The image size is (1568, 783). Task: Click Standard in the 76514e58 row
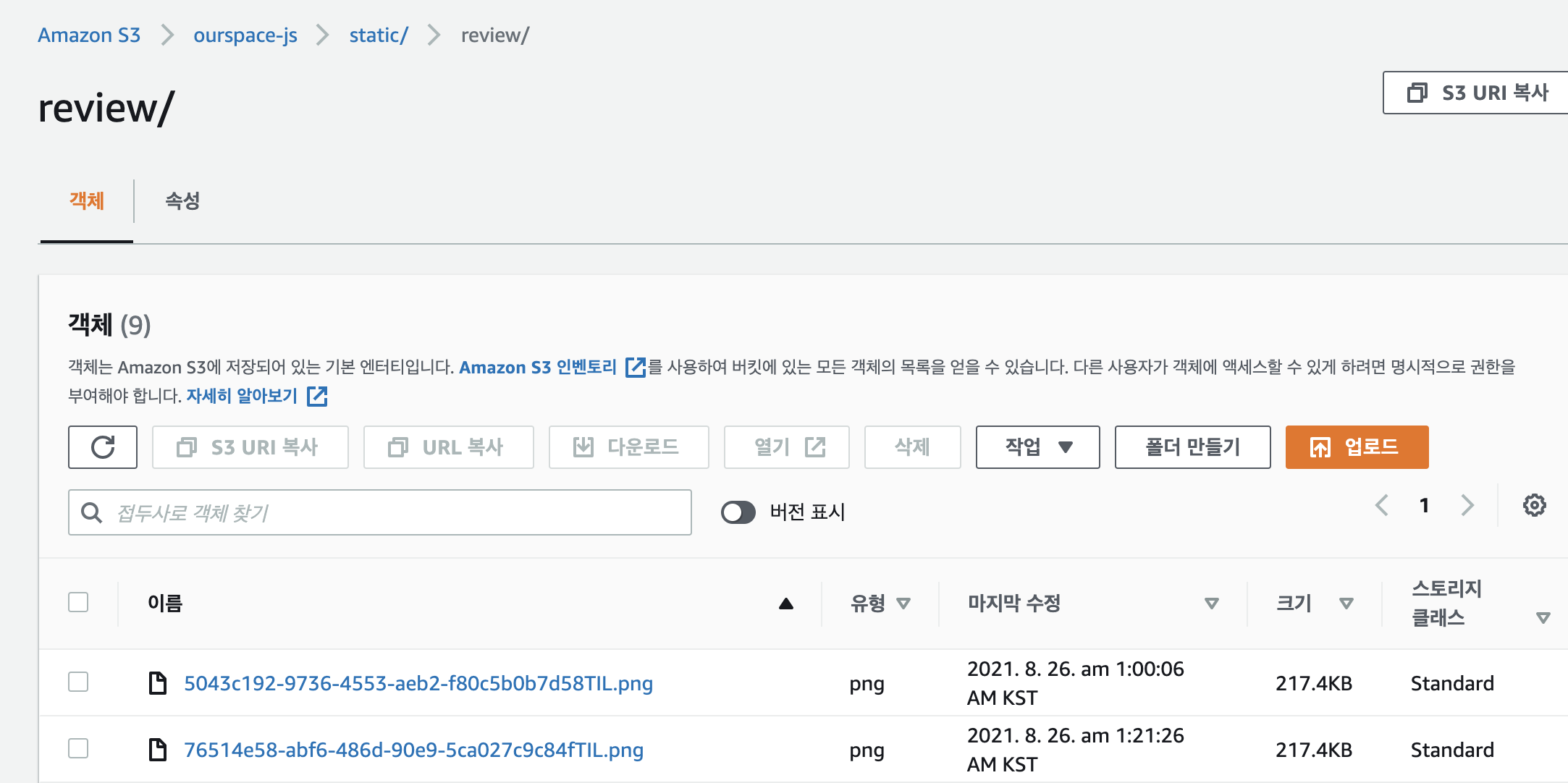pos(1452,750)
